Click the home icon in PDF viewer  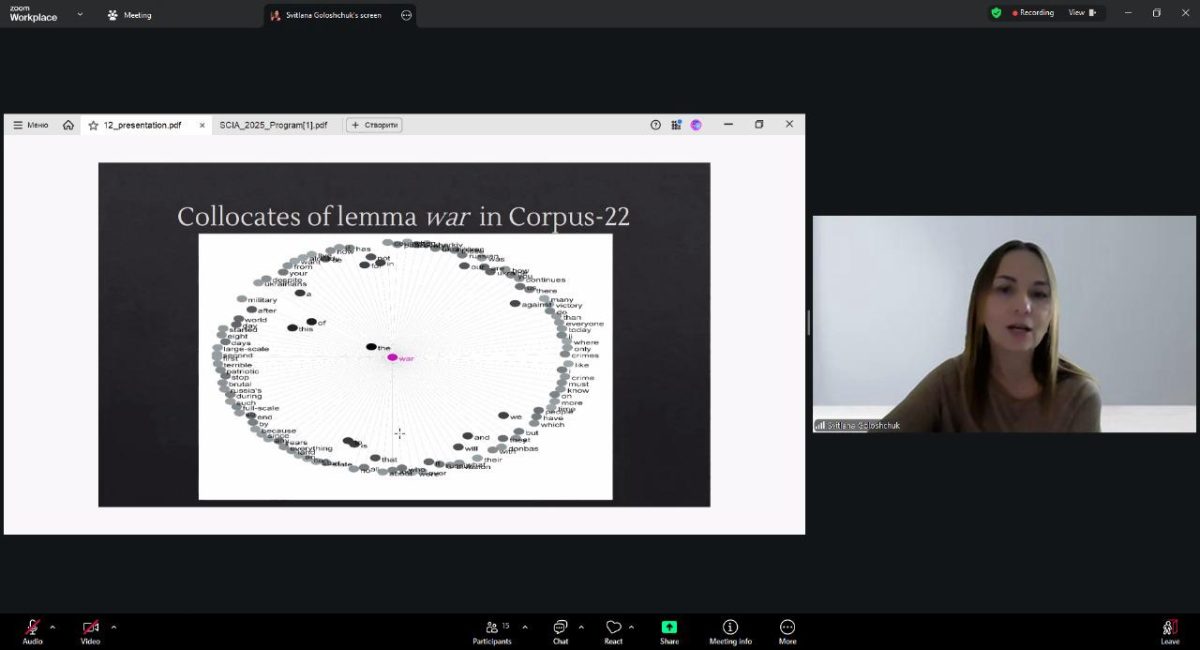pos(68,125)
